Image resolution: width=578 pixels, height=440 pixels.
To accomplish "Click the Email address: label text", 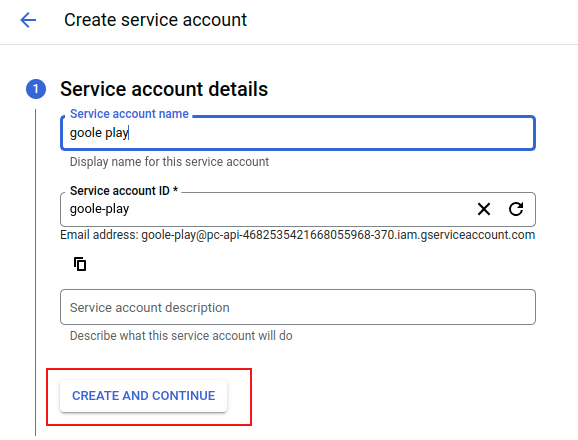I will [99, 235].
